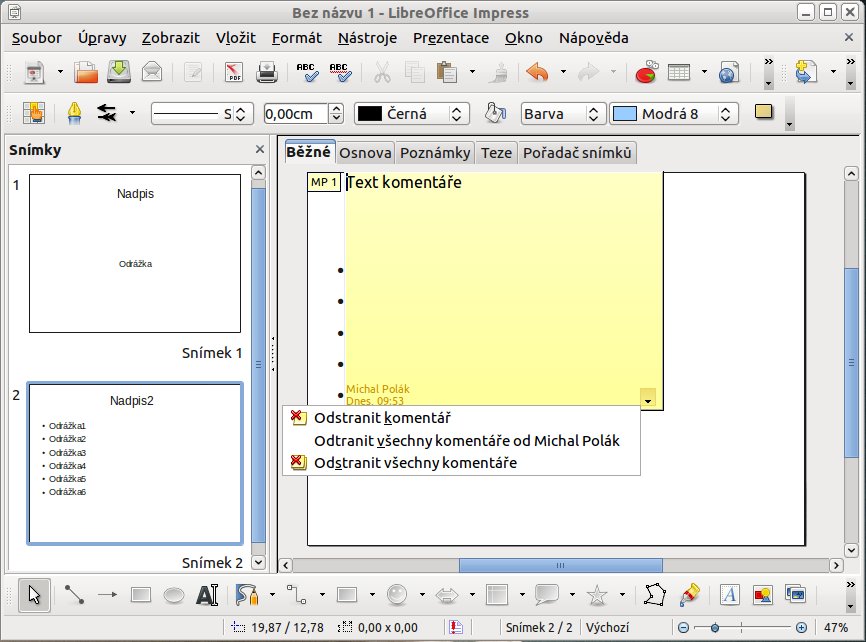
Task: Open the Fontwork Gallery
Action: (x=730, y=595)
